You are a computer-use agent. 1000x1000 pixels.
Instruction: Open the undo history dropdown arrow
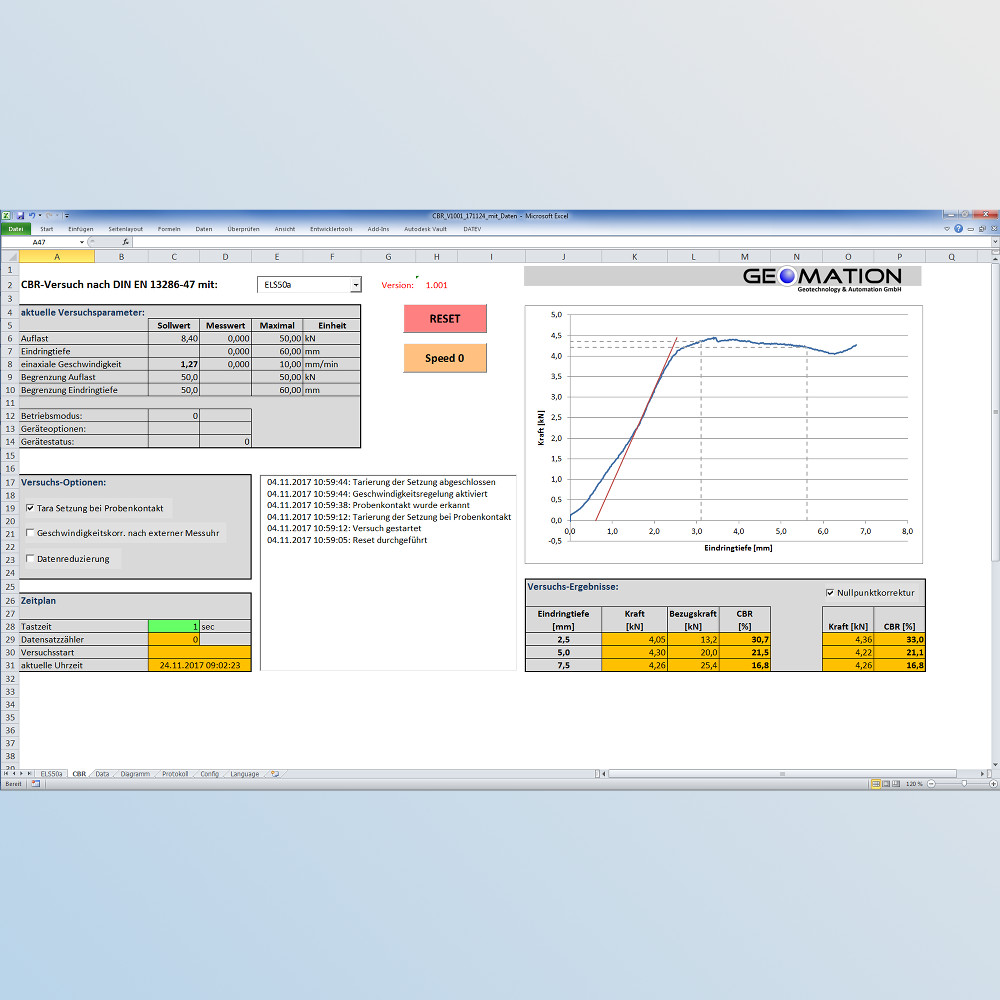coord(40,216)
